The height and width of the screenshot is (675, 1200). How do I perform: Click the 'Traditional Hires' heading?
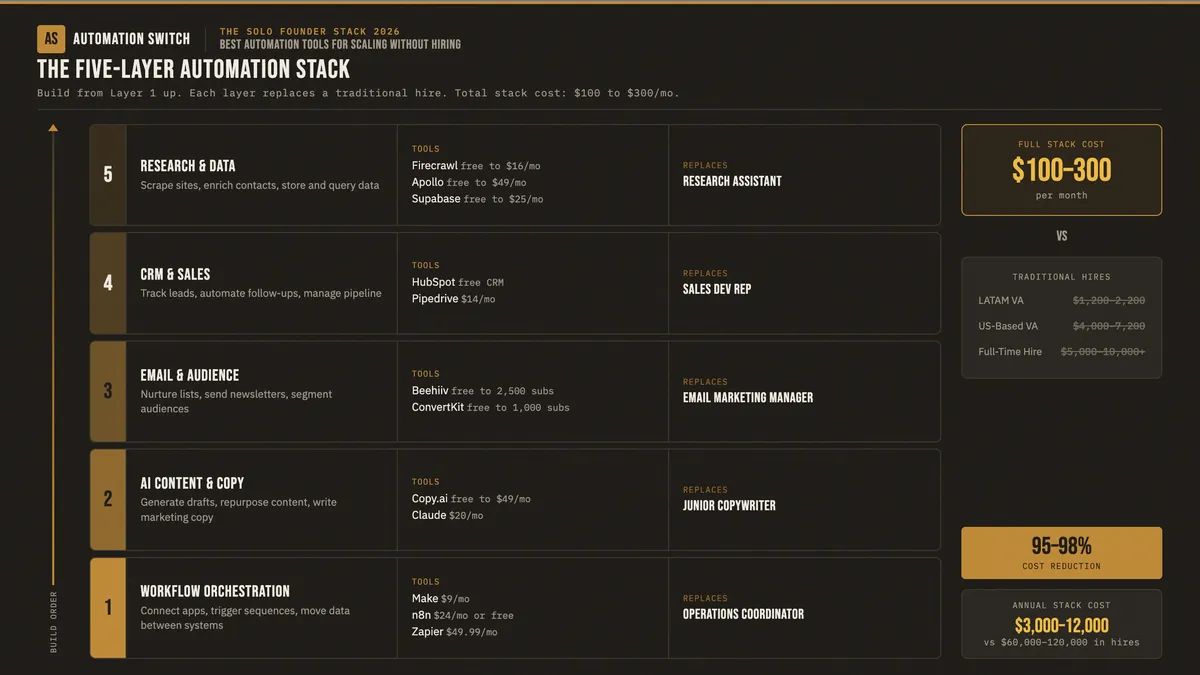click(x=1061, y=277)
